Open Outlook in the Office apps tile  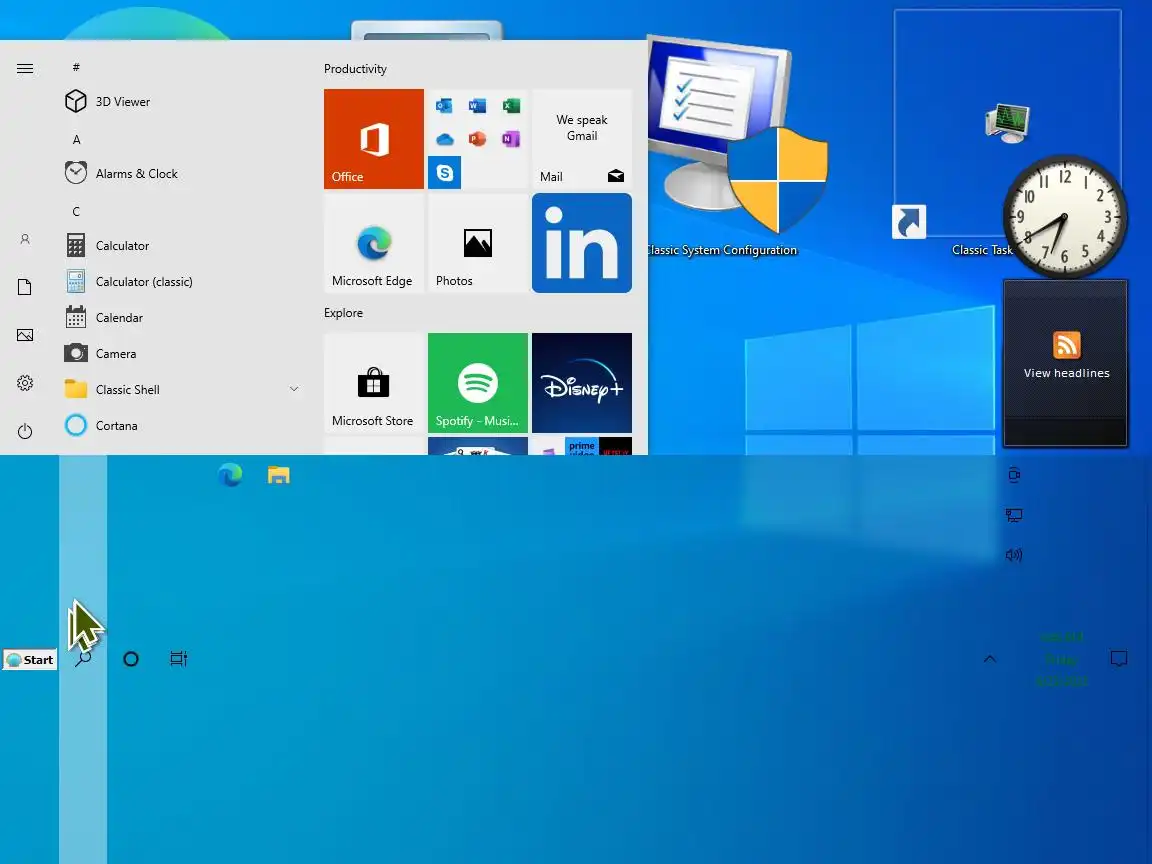click(444, 106)
